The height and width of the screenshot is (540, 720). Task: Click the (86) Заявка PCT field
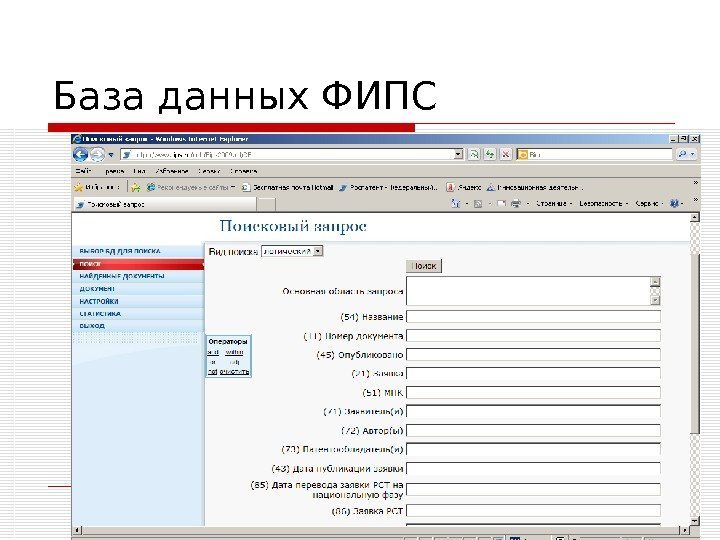(x=533, y=511)
